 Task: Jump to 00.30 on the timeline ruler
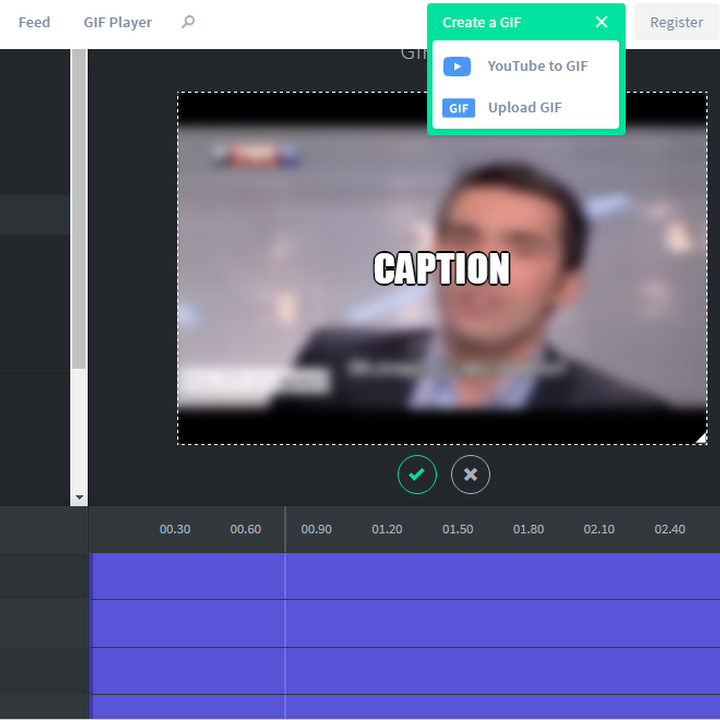[x=175, y=529]
